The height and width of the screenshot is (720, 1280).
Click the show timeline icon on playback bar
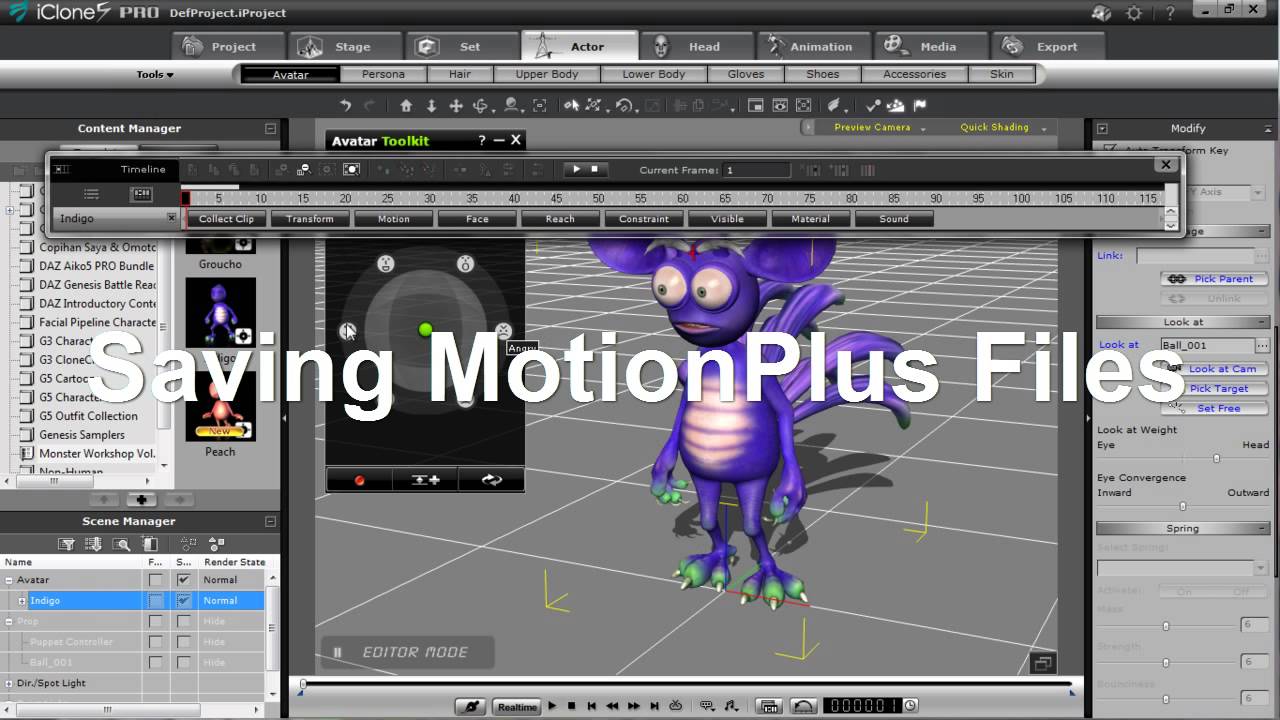point(768,706)
